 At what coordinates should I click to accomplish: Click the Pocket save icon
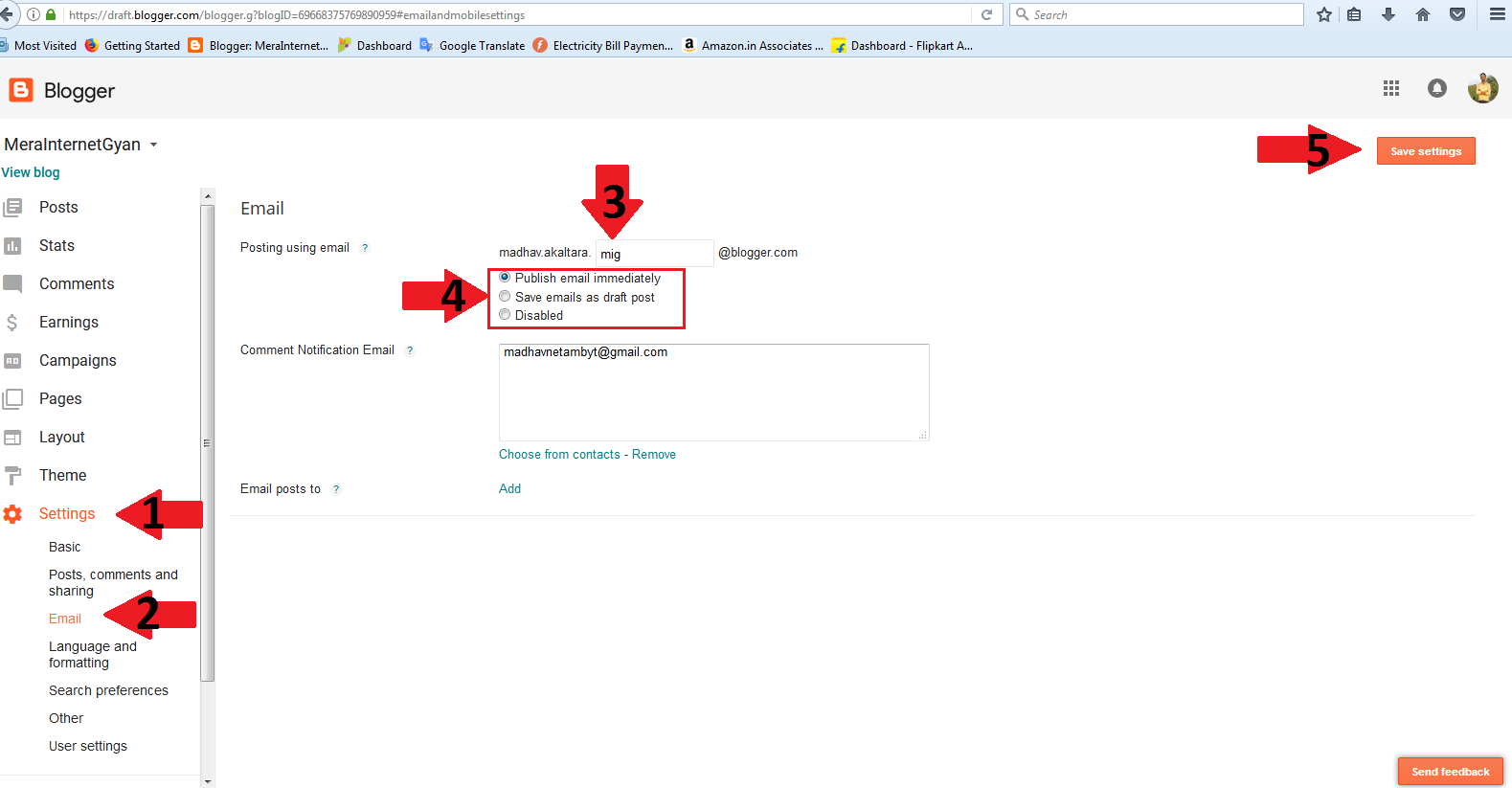1457,14
